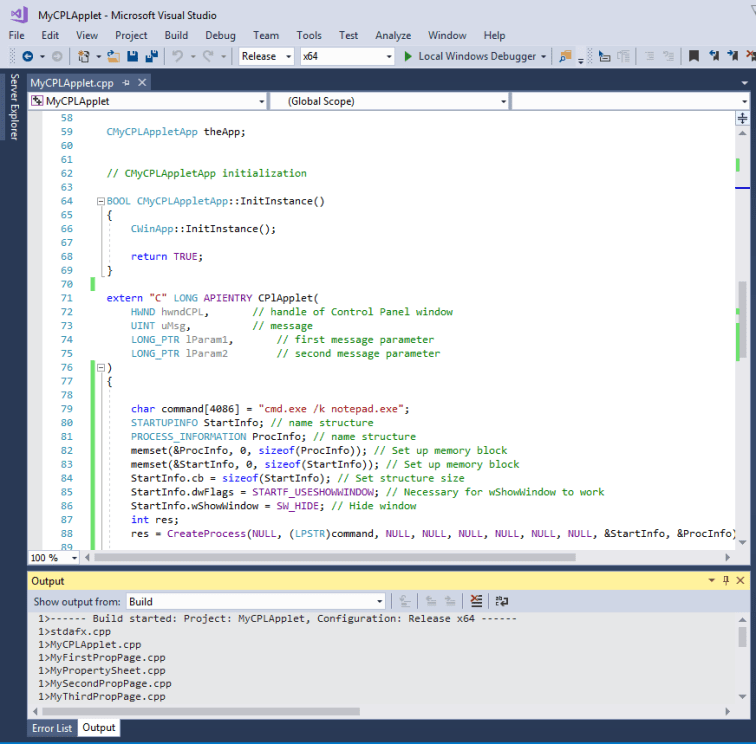Clear all output with Clear All icon

[x=476, y=601]
